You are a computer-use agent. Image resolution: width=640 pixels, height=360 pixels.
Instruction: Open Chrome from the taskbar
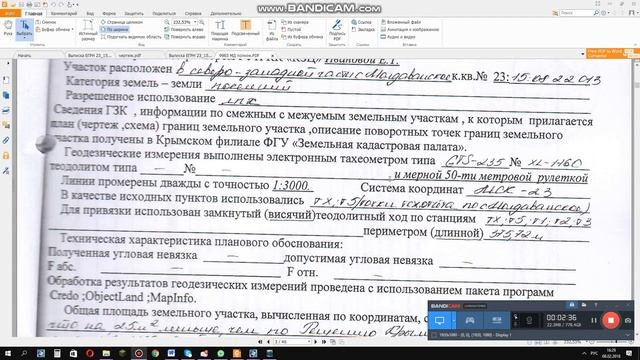tap(155, 353)
